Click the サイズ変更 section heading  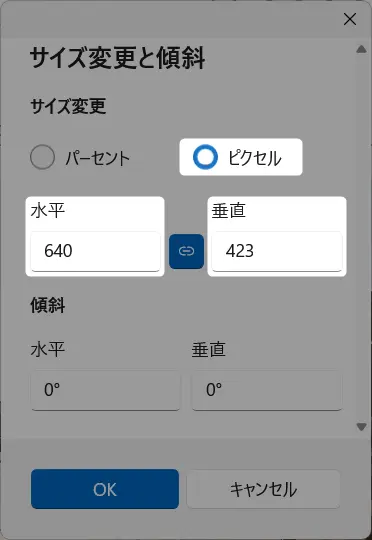click(x=68, y=106)
